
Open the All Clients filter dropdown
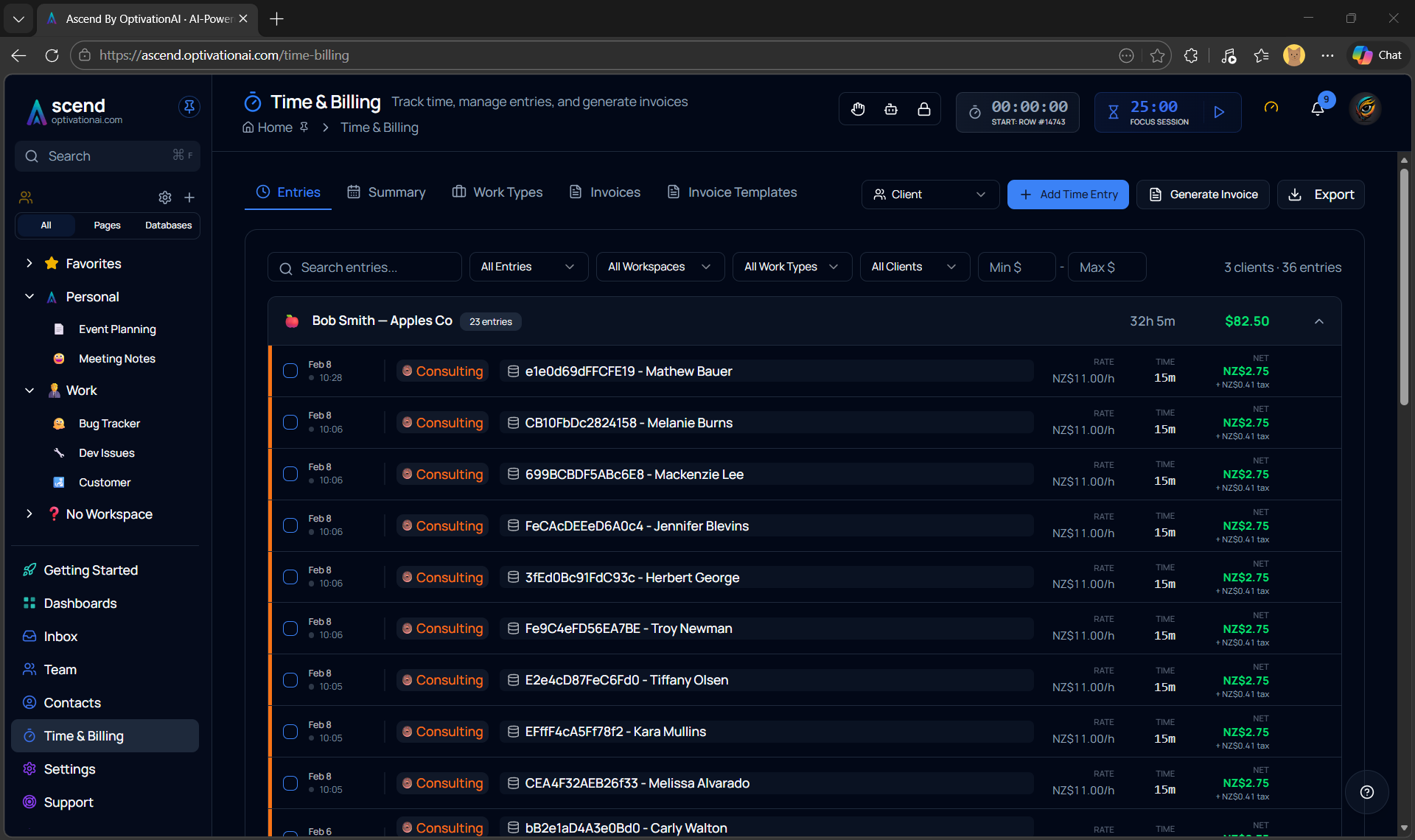pyautogui.click(x=913, y=267)
